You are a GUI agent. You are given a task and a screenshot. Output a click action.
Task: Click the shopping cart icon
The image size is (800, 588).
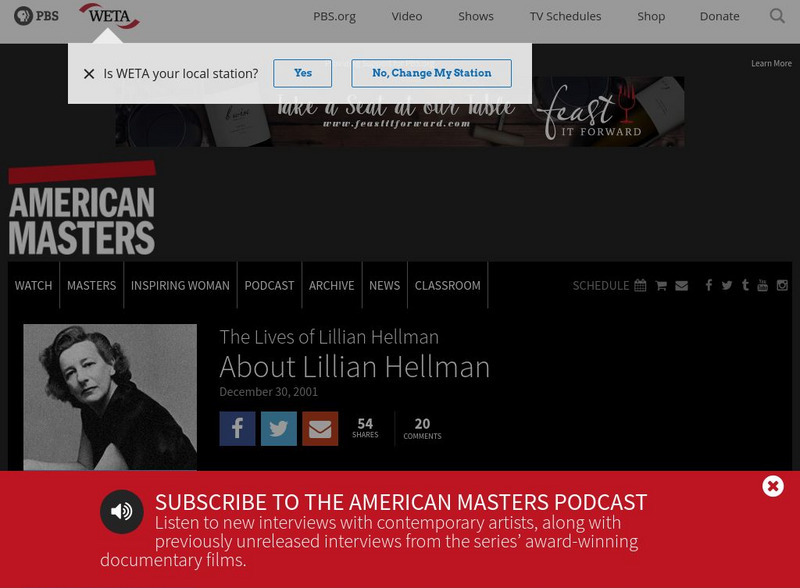pyautogui.click(x=661, y=285)
